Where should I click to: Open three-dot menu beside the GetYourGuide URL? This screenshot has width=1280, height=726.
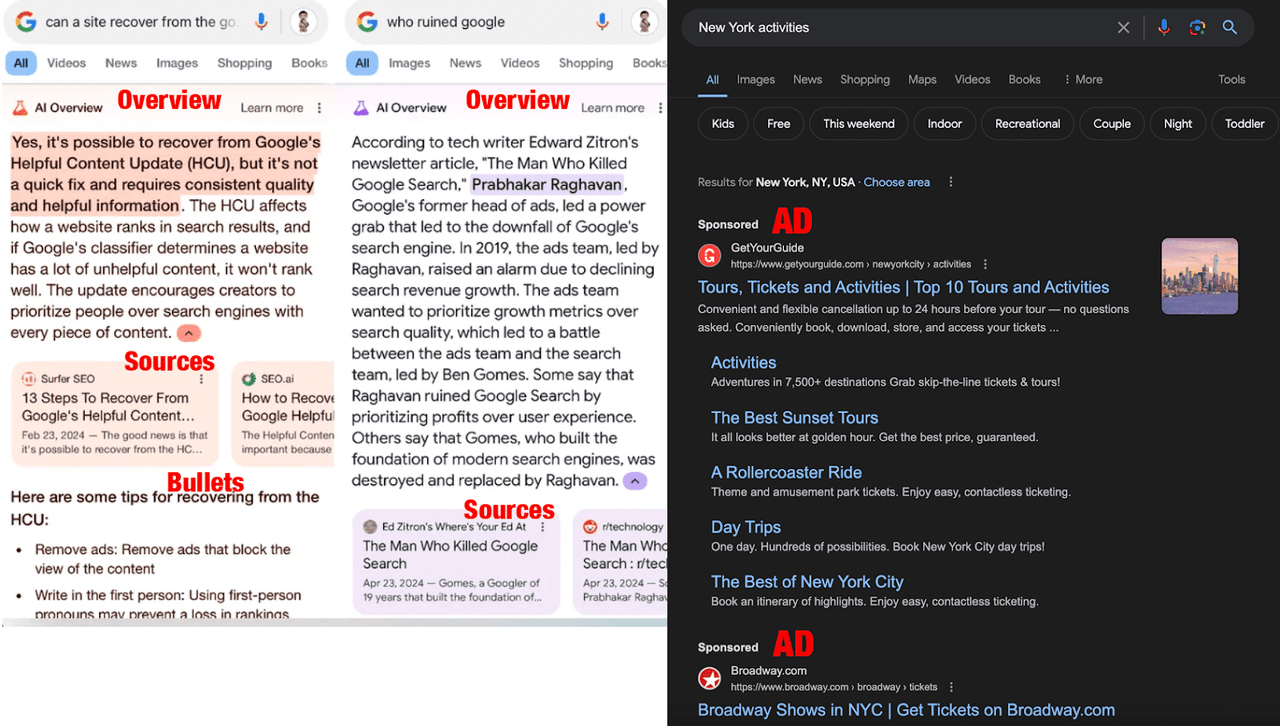pos(985,264)
